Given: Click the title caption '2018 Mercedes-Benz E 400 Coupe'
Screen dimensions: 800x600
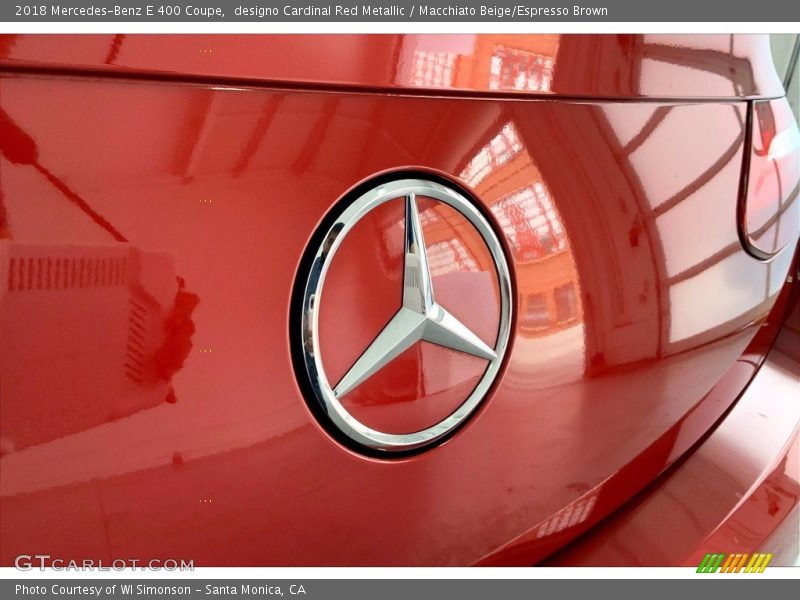Looking at the screenshot, I should pyautogui.click(x=120, y=11).
